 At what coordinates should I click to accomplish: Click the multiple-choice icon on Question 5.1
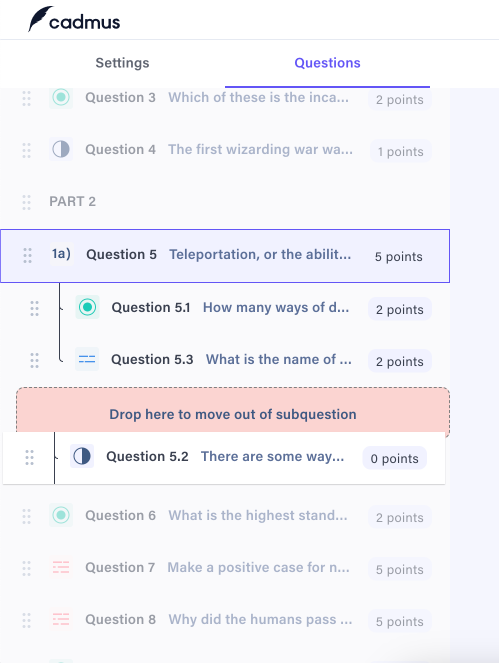point(88,307)
